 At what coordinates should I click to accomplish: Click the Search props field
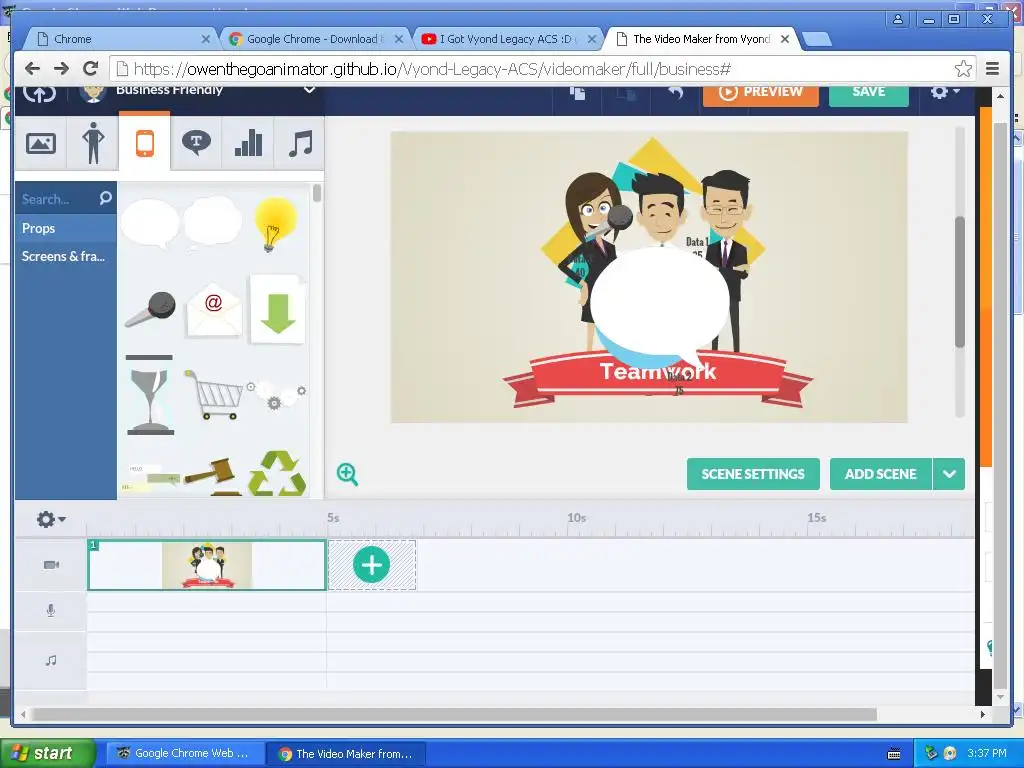tap(56, 199)
